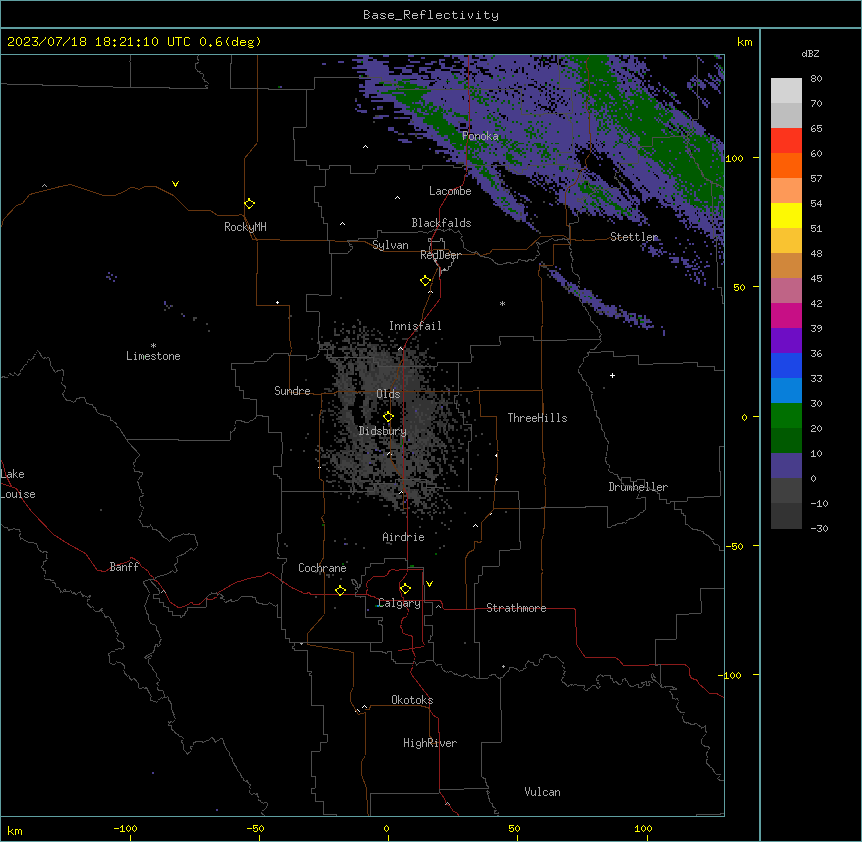Click the 80 value at top of dBZ legend
Screen dimensions: 862x842
click(816, 79)
